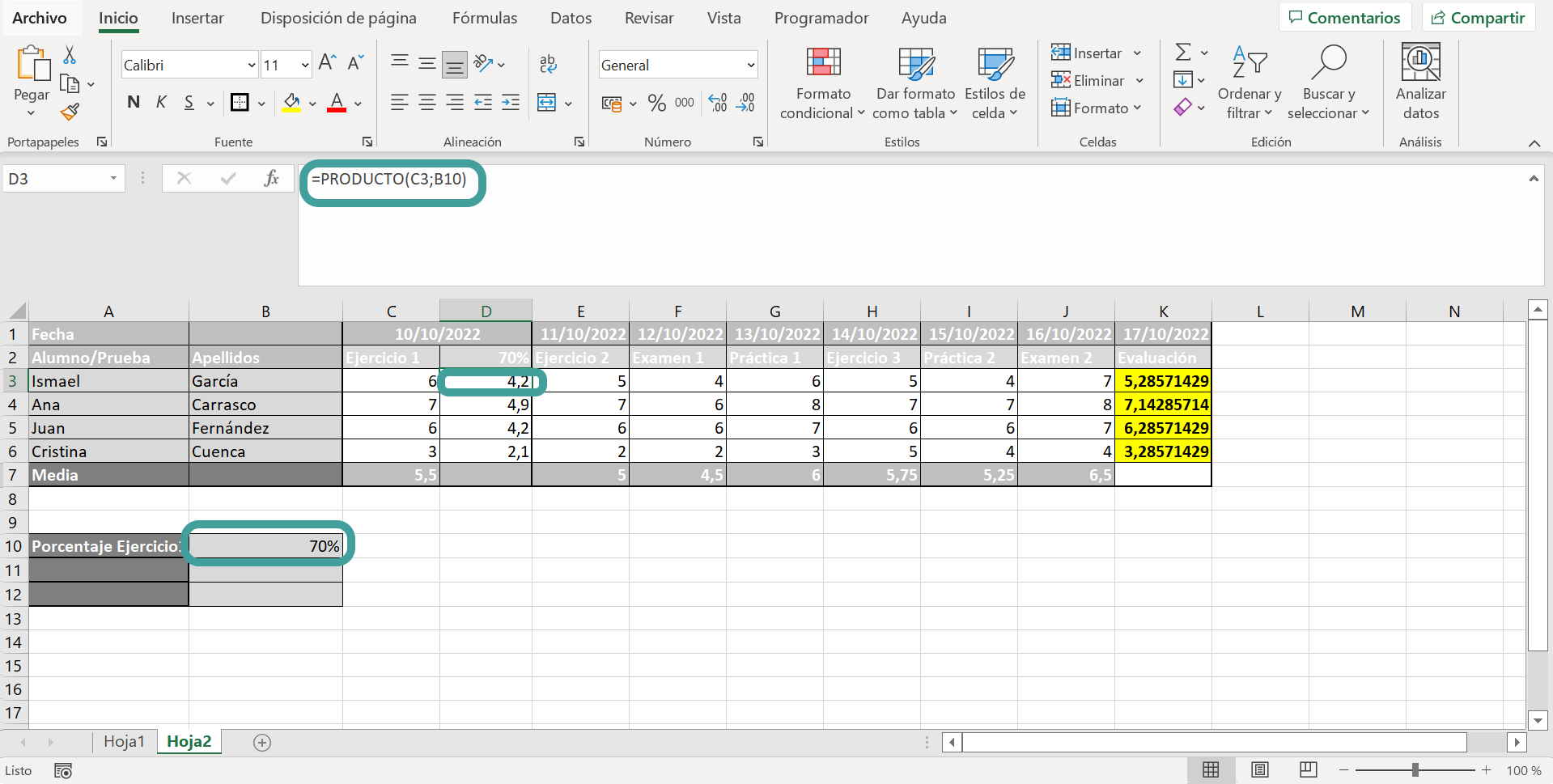The image size is (1553, 784).
Task: Switch to the Hoja1 sheet tab
Action: click(x=124, y=741)
